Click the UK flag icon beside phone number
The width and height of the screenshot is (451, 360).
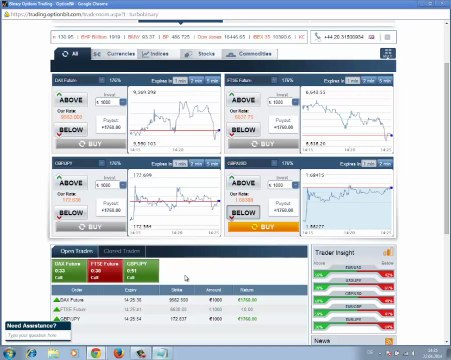pyautogui.click(x=371, y=37)
